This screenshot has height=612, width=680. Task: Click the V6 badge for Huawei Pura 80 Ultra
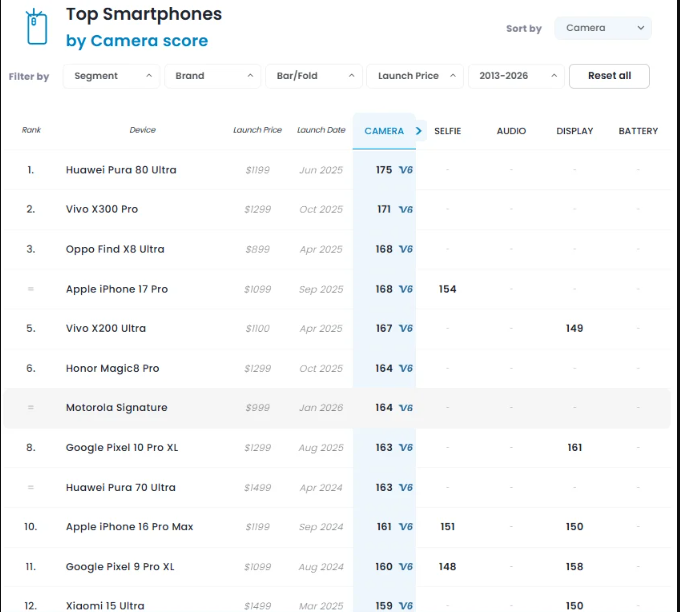click(x=405, y=170)
